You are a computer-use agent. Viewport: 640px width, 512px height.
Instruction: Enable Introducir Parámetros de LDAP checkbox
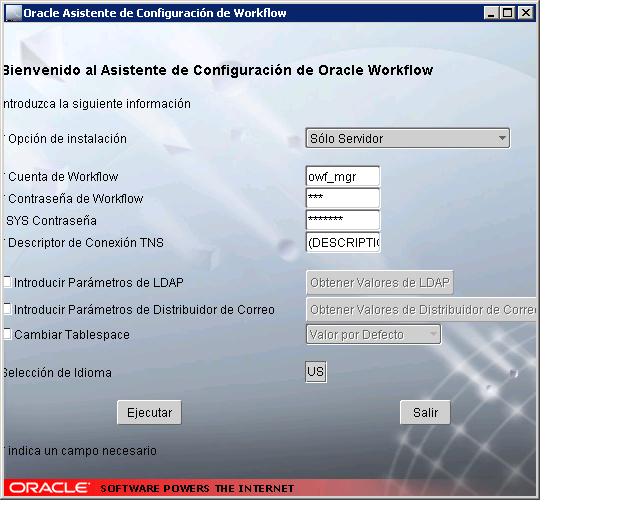click(x=7, y=282)
